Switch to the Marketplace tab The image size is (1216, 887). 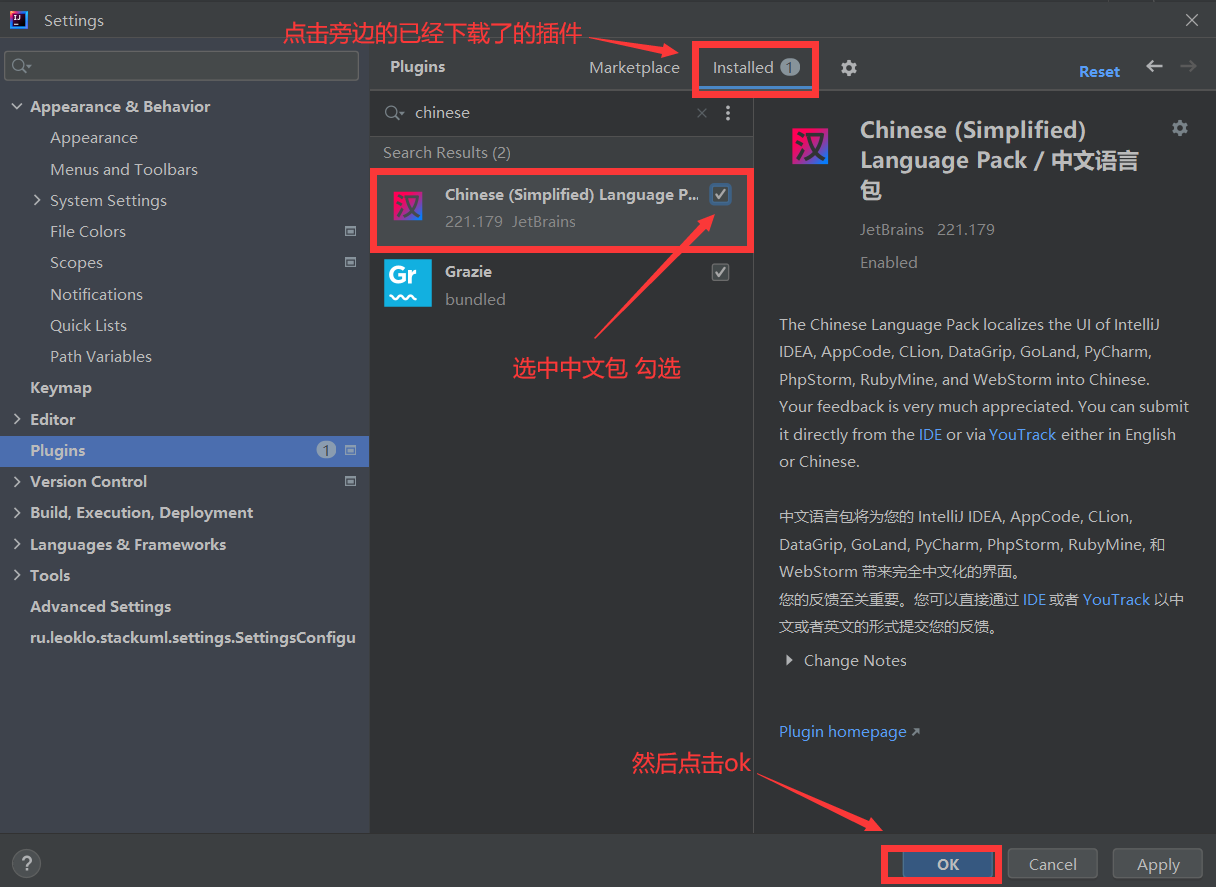(634, 68)
